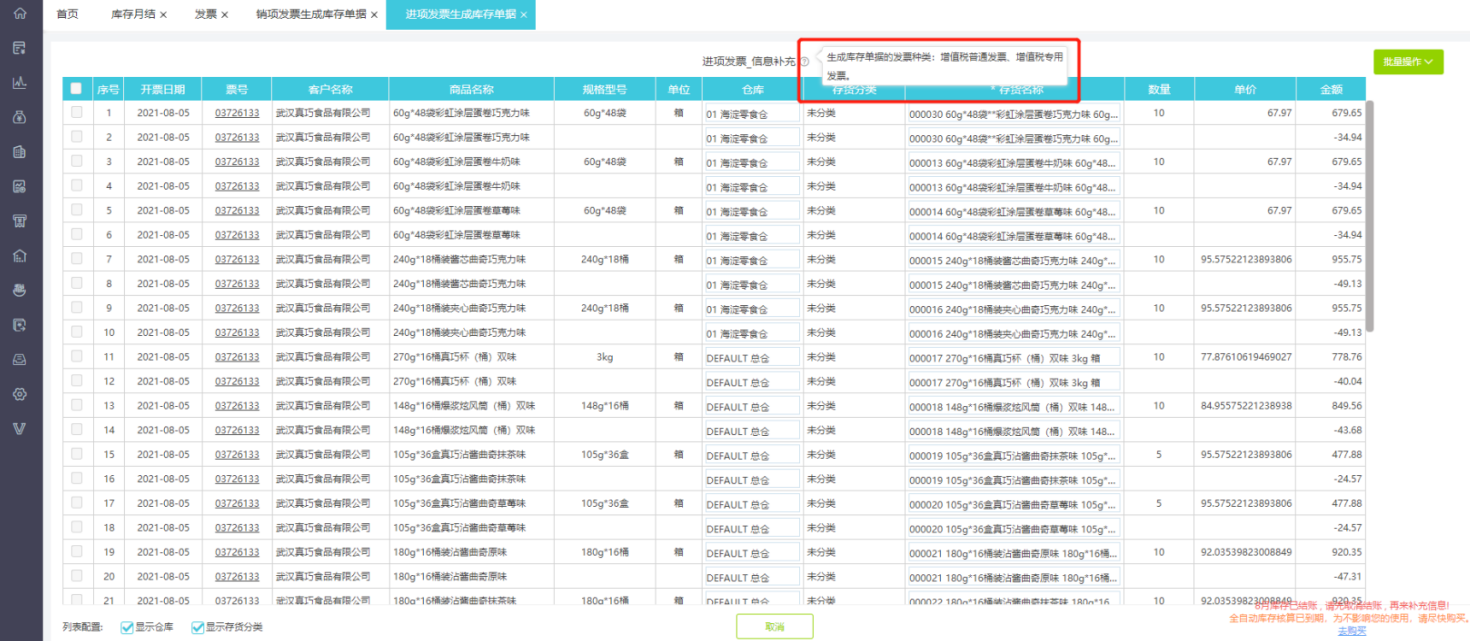
Task: Click the 取消 button
Action: (x=774, y=627)
